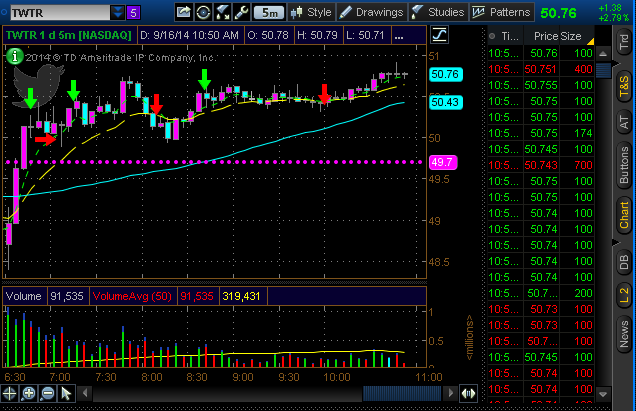The width and height of the screenshot is (636, 411).
Task: Click the chart scroll left arrow
Action: tap(85, 393)
